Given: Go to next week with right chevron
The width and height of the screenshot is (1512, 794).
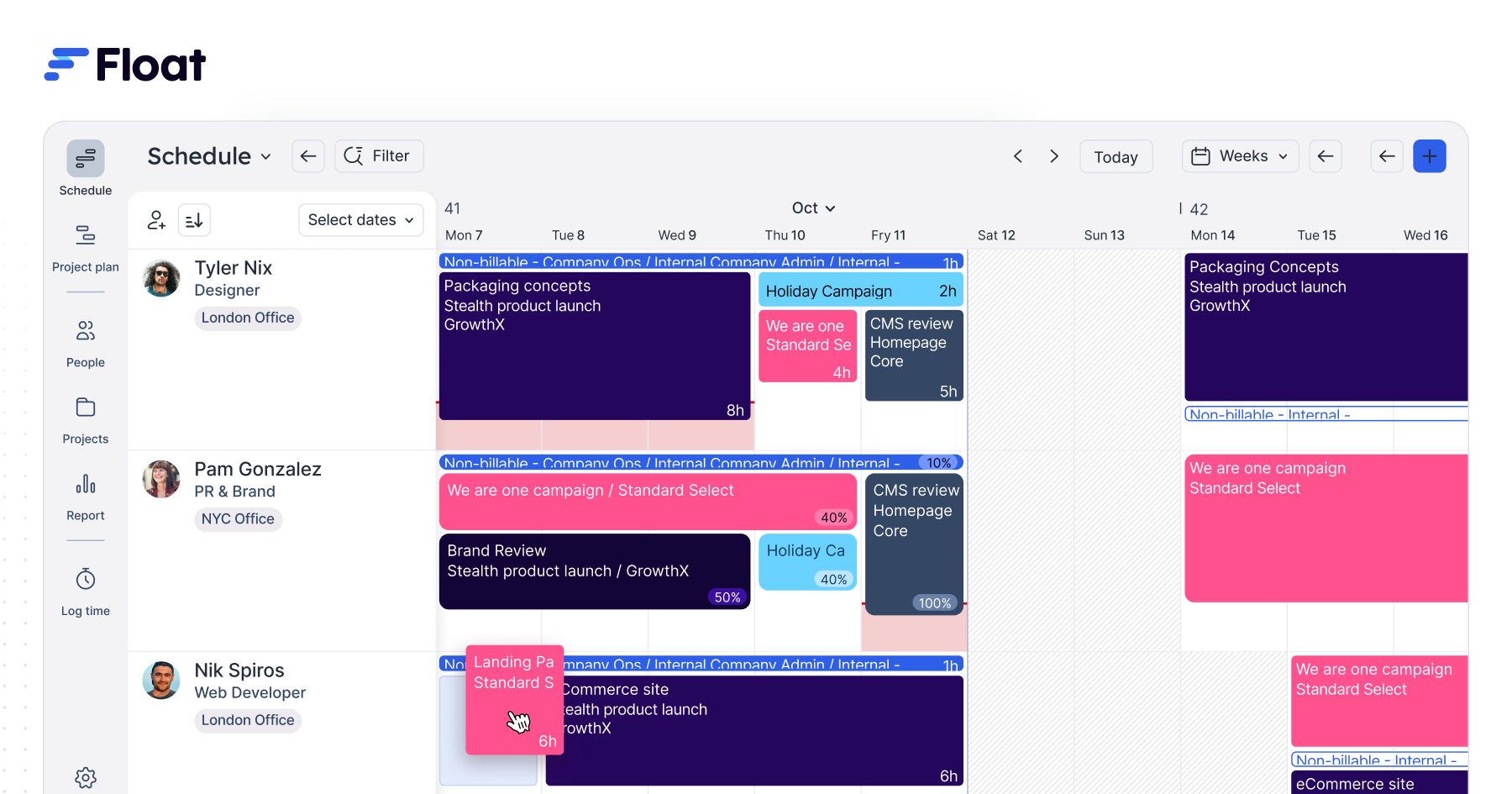Looking at the screenshot, I should 1054,156.
